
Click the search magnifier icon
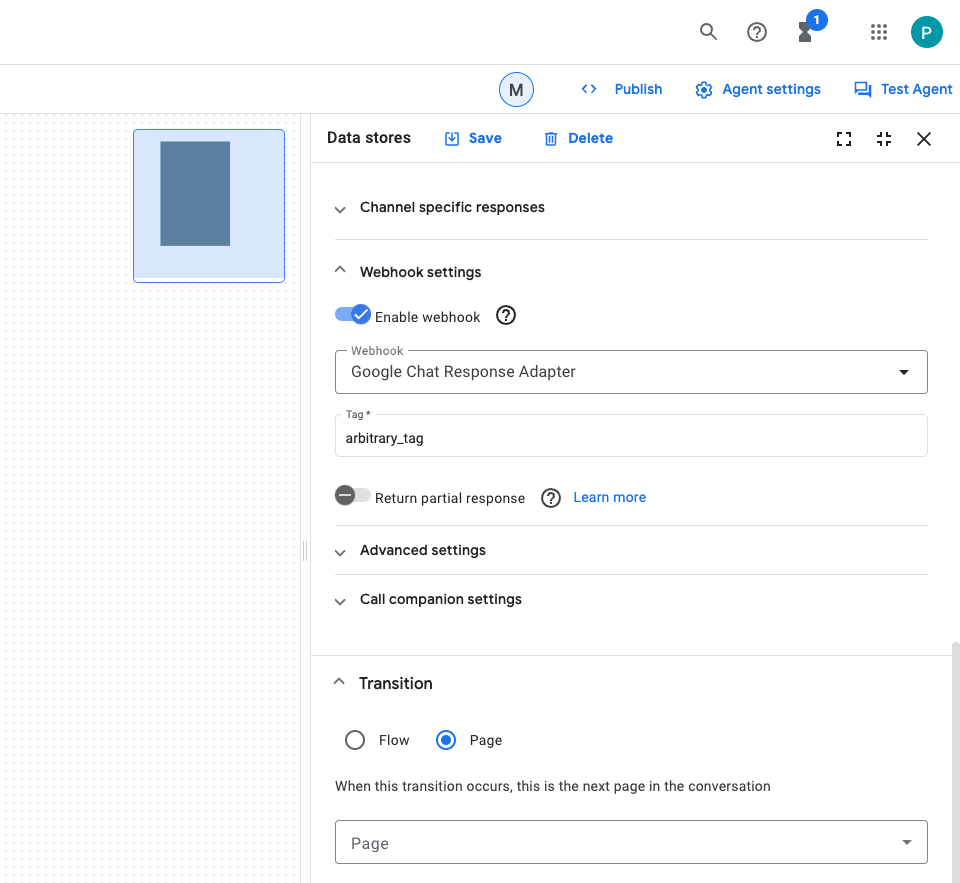708,32
